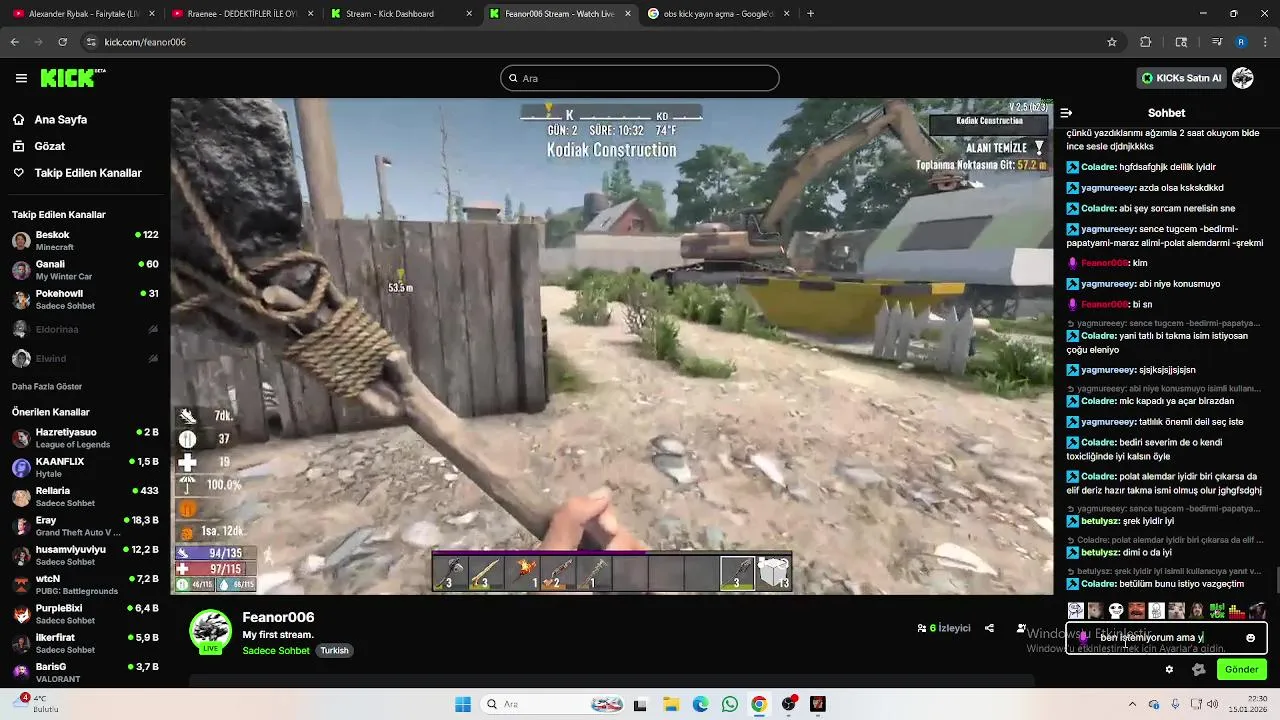The width and height of the screenshot is (1280, 720).
Task: Open the Sadece Sohbet category link under Feanor006
Action: [x=276, y=651]
